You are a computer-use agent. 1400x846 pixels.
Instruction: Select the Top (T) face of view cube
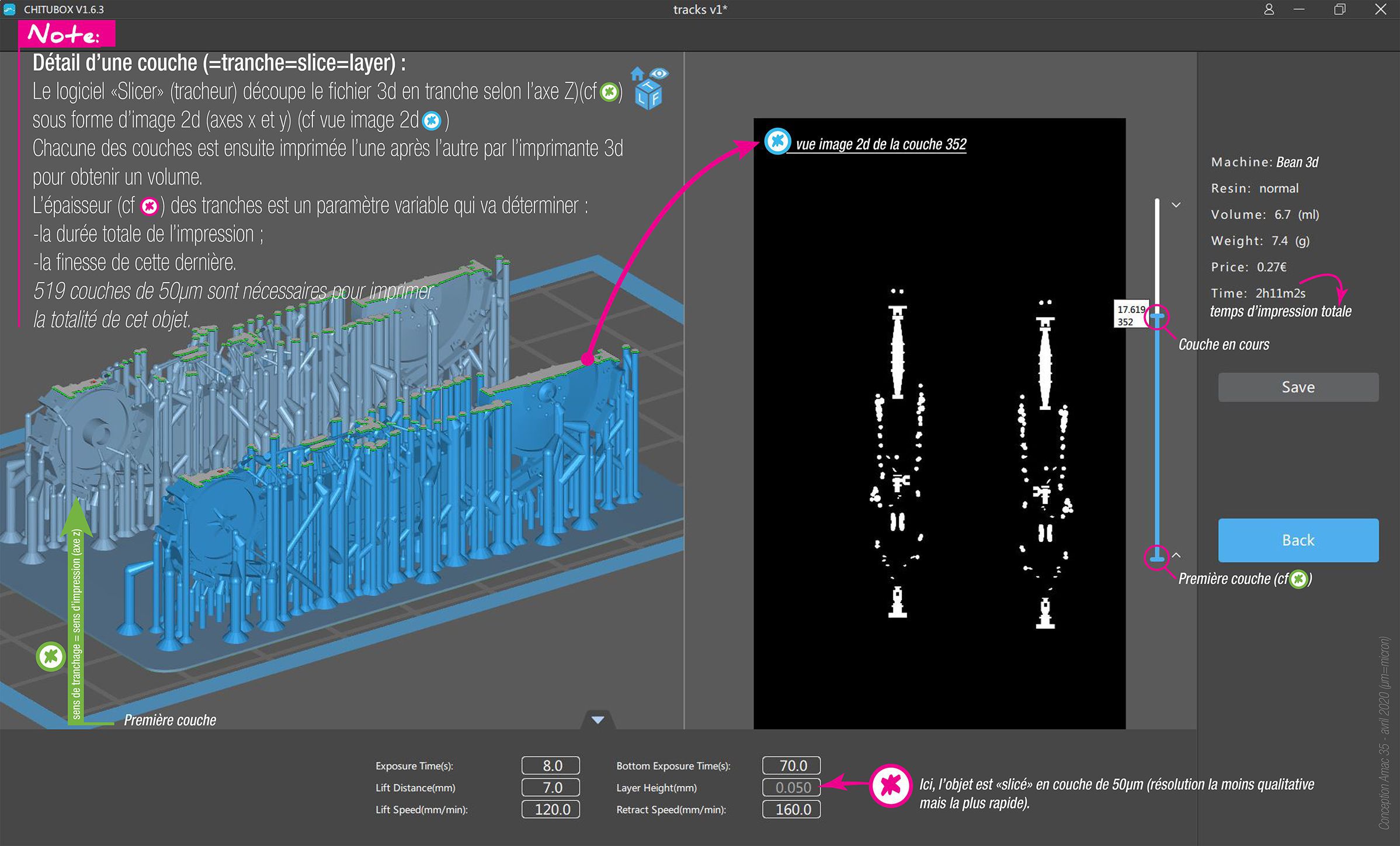(648, 86)
